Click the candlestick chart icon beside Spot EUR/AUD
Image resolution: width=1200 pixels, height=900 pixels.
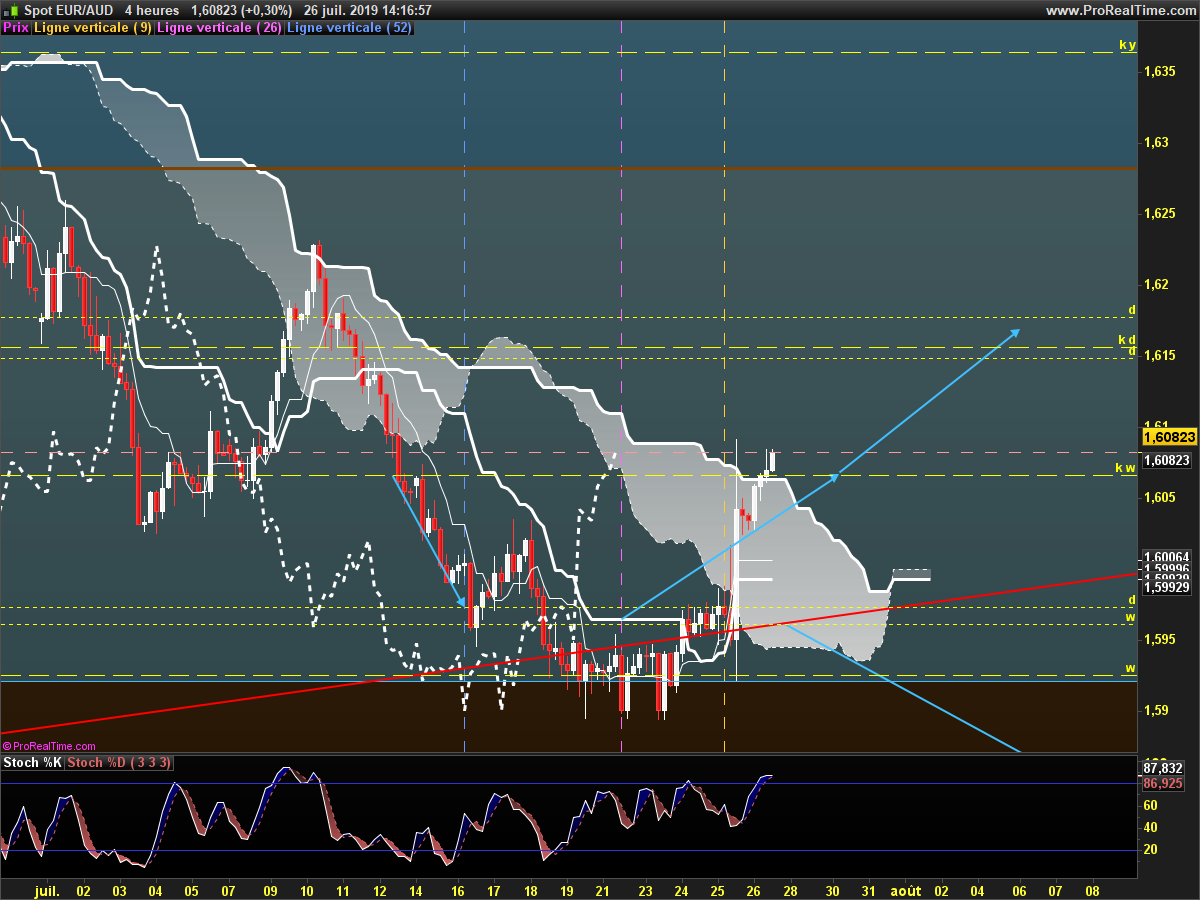(8, 10)
